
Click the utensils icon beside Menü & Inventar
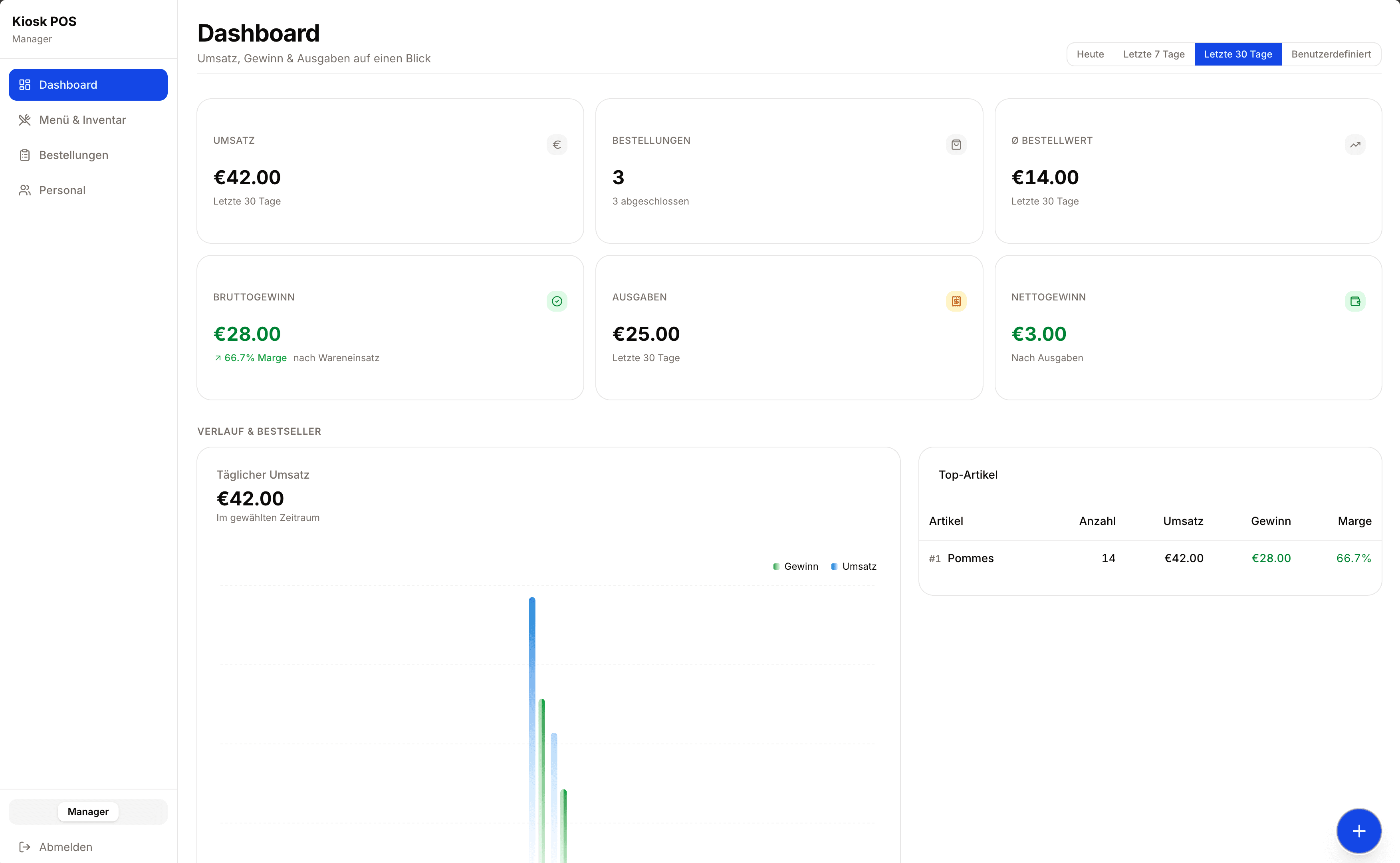point(24,120)
